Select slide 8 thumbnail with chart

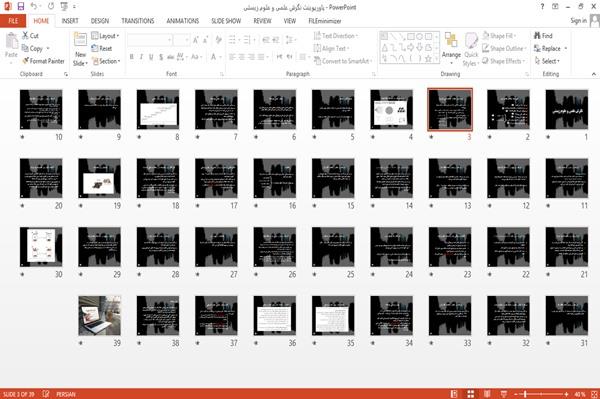158,109
